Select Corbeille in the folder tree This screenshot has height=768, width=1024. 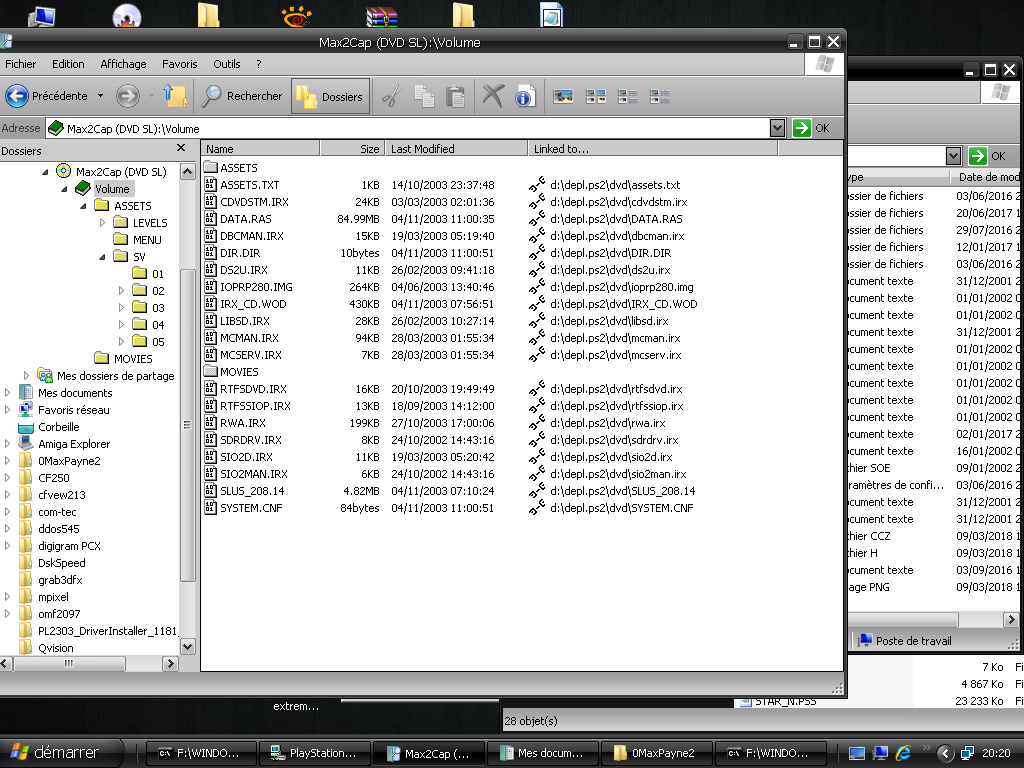[x=58, y=426]
